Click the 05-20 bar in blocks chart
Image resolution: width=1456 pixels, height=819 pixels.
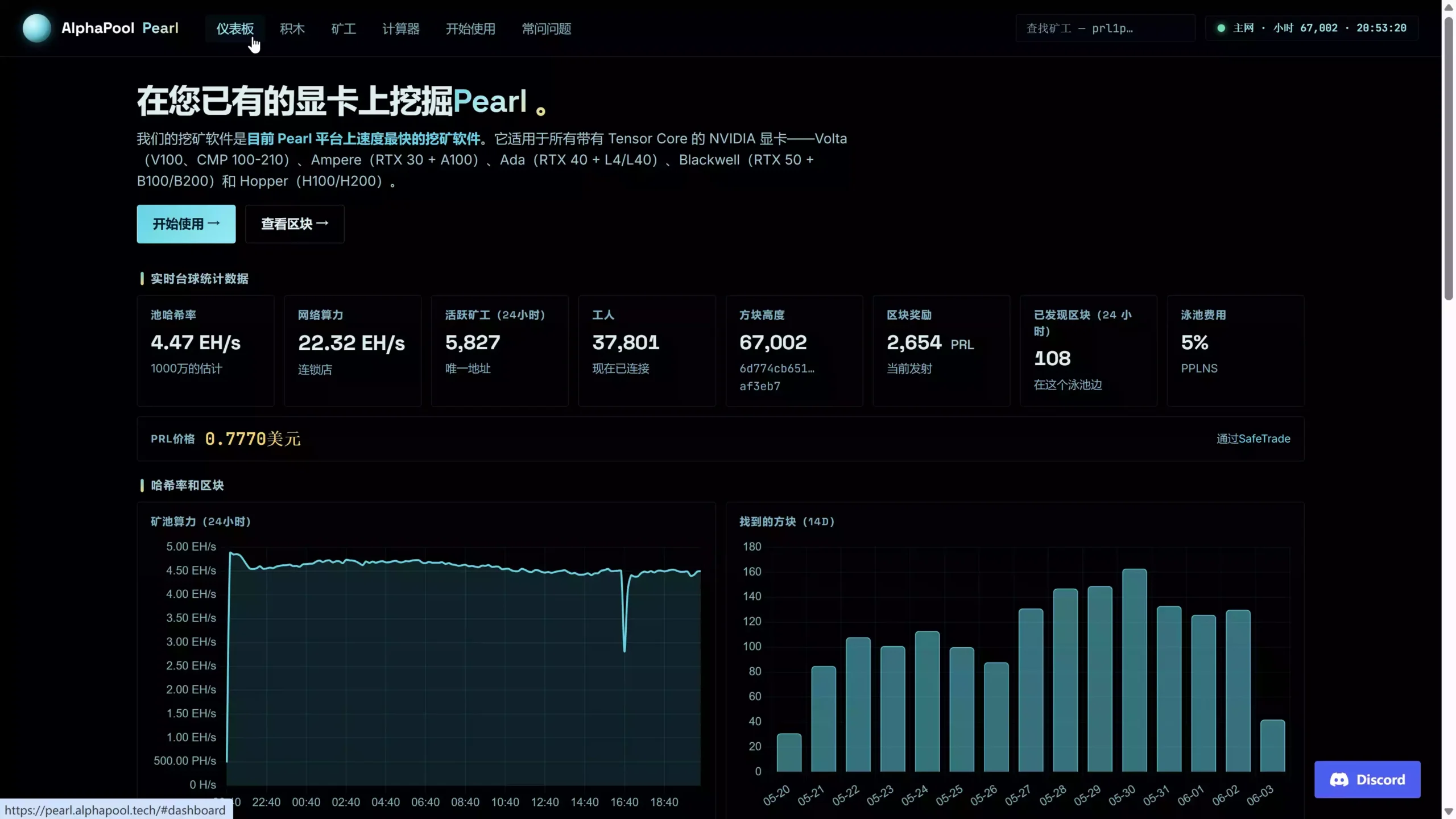[789, 752]
